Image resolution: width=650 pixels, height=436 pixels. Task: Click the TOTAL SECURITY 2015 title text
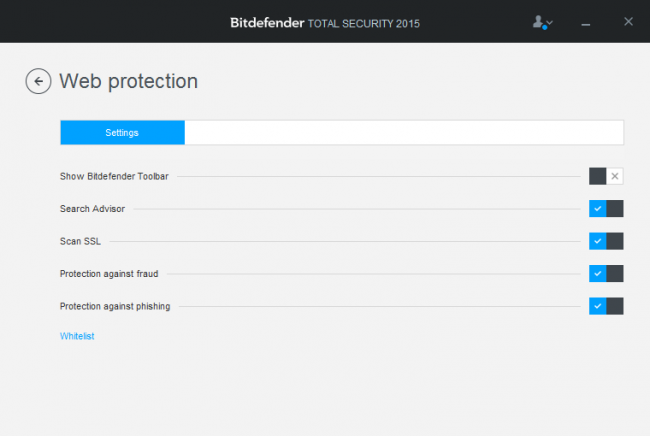tap(363, 22)
